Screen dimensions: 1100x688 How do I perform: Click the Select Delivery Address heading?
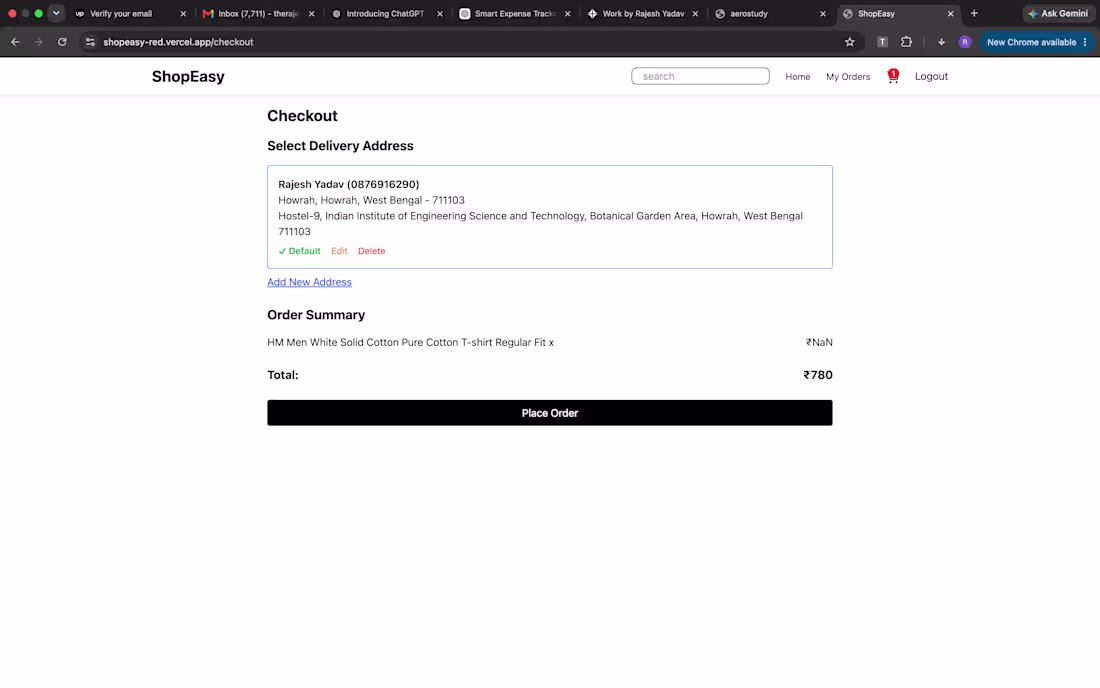(x=340, y=146)
